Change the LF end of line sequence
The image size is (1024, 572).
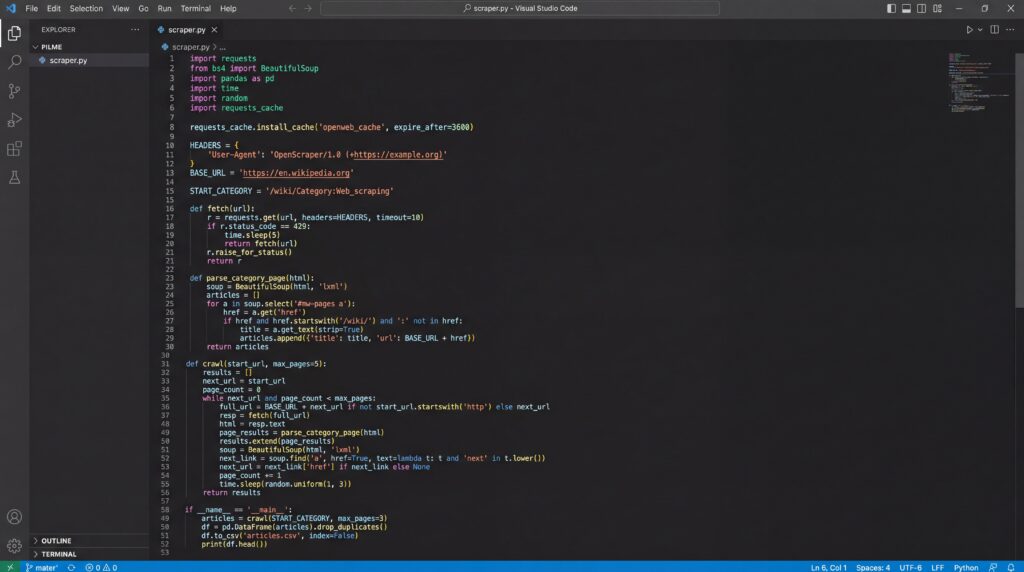tap(937, 567)
